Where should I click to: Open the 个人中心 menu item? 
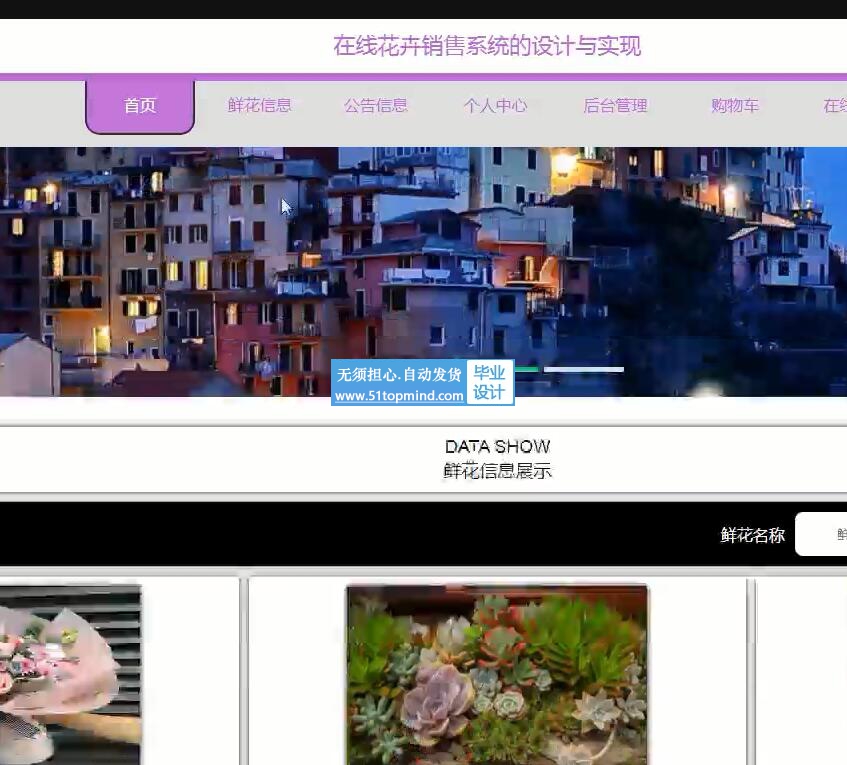(x=495, y=105)
